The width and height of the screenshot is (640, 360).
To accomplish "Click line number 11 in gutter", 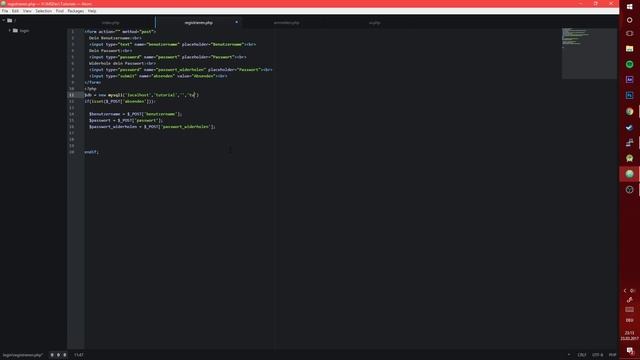I will click(x=72, y=95).
